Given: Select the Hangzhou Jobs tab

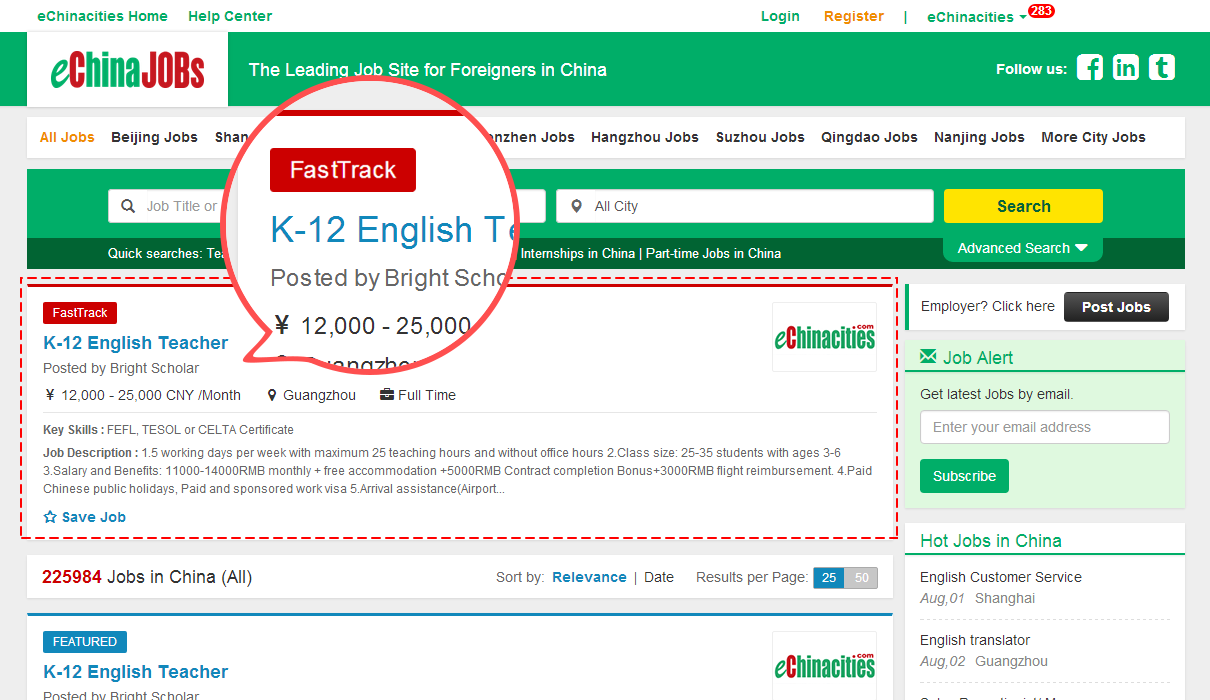Looking at the screenshot, I should click(x=644, y=137).
